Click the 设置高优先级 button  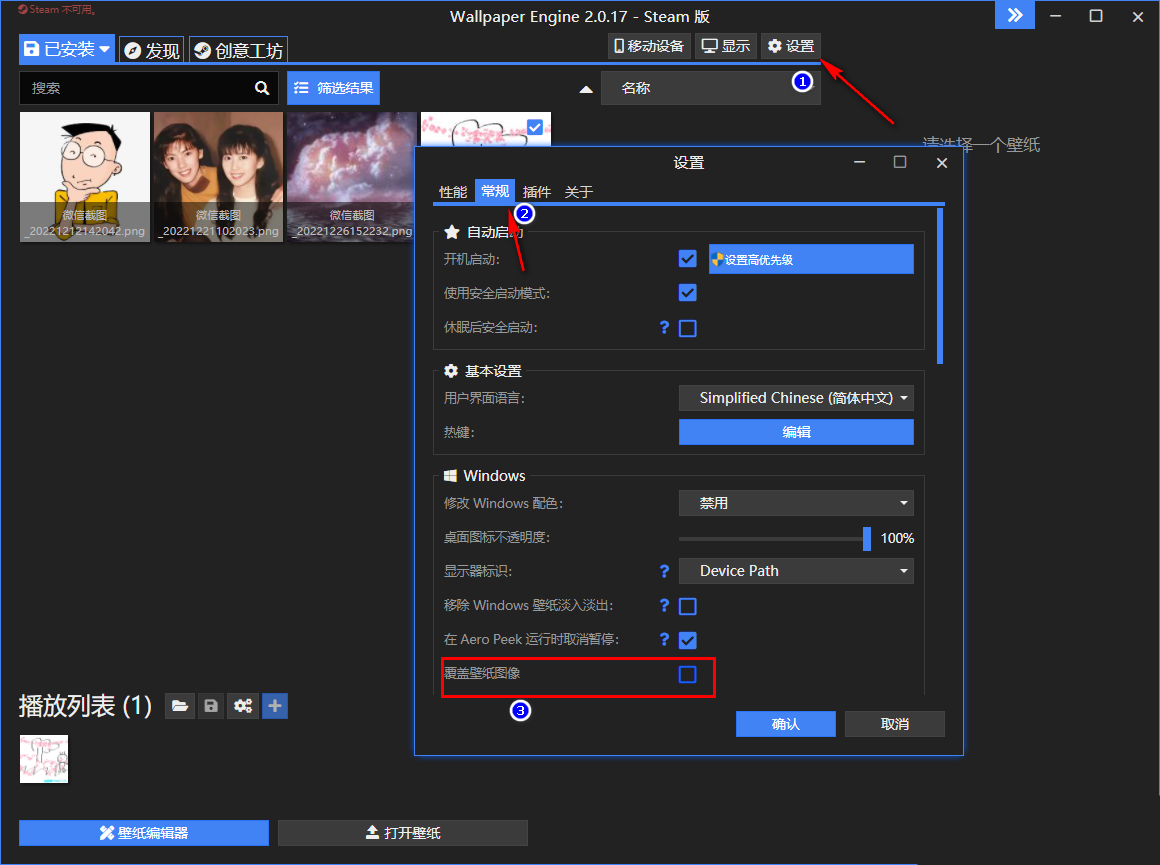(811, 259)
